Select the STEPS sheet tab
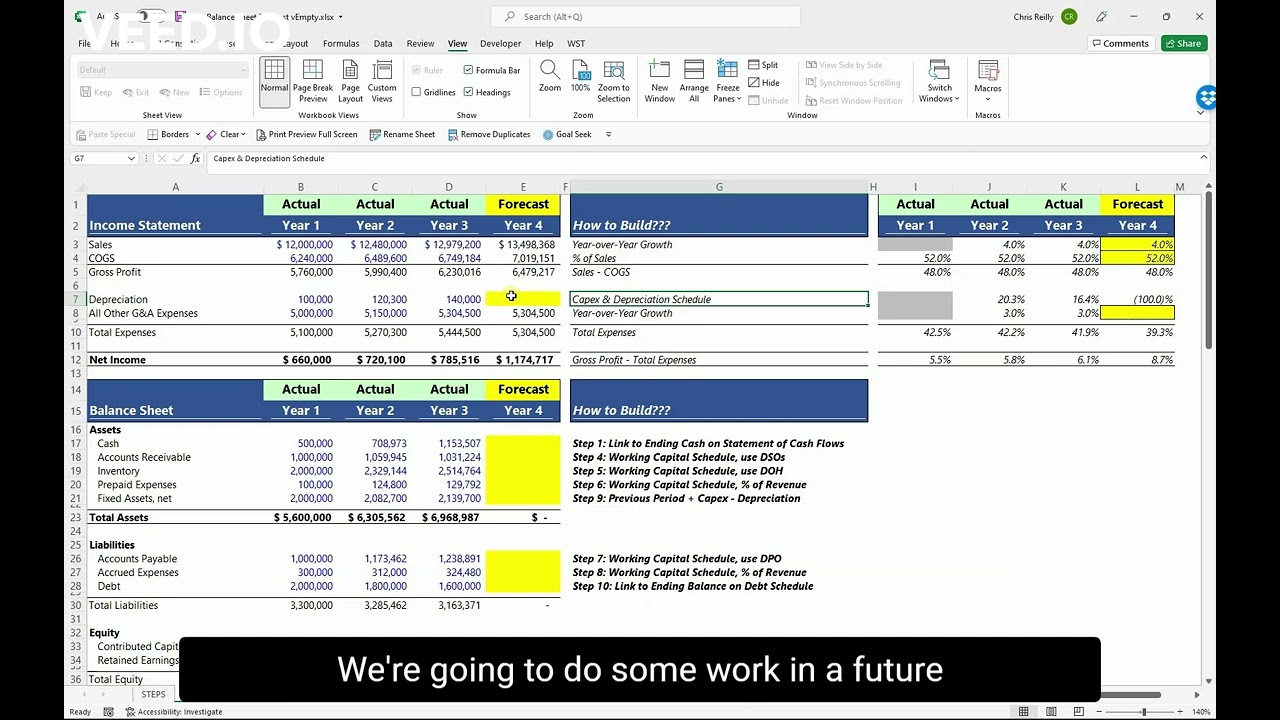Image resolution: width=1280 pixels, height=720 pixels. (x=153, y=694)
